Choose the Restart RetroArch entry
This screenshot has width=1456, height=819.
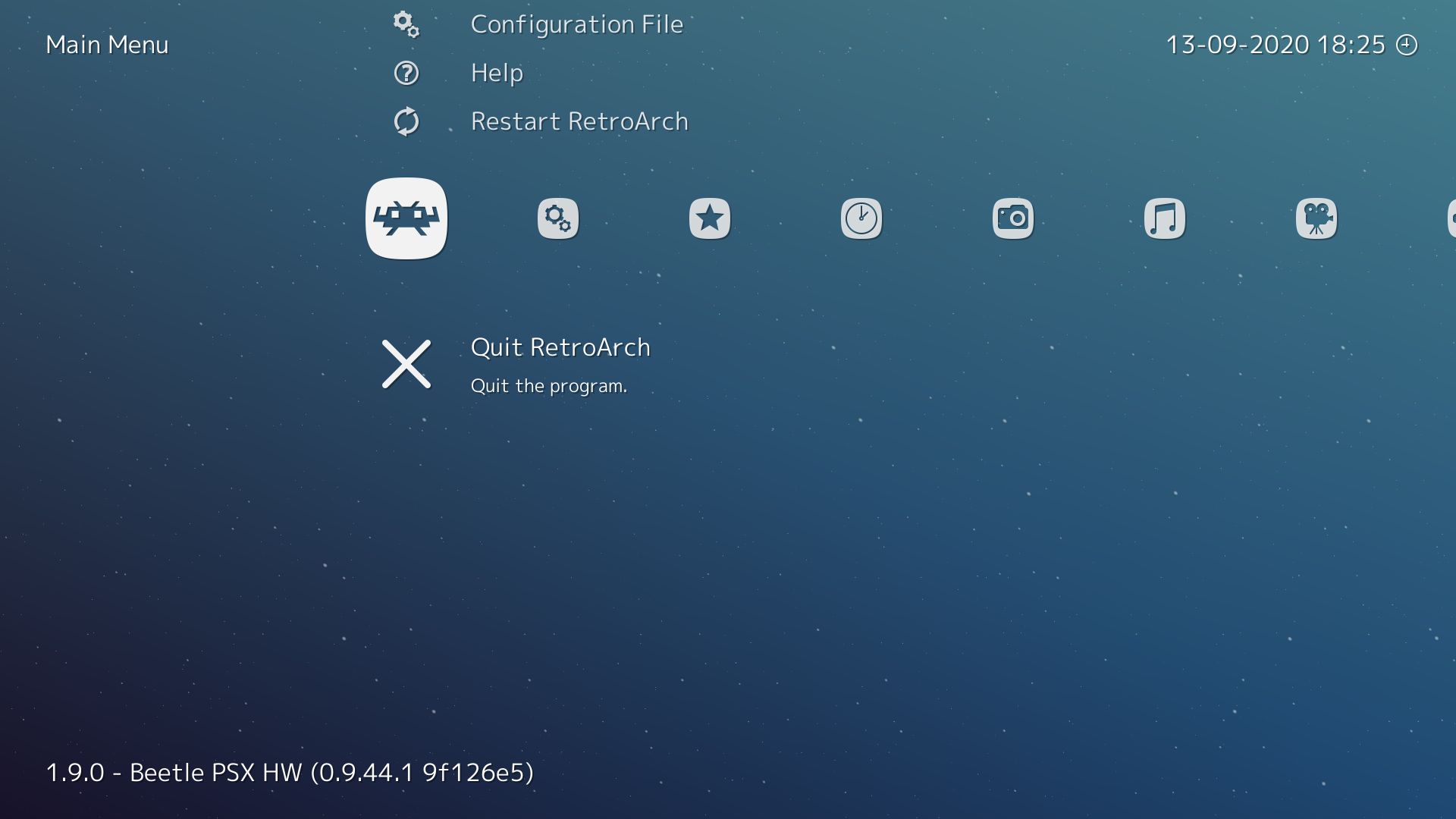[579, 121]
